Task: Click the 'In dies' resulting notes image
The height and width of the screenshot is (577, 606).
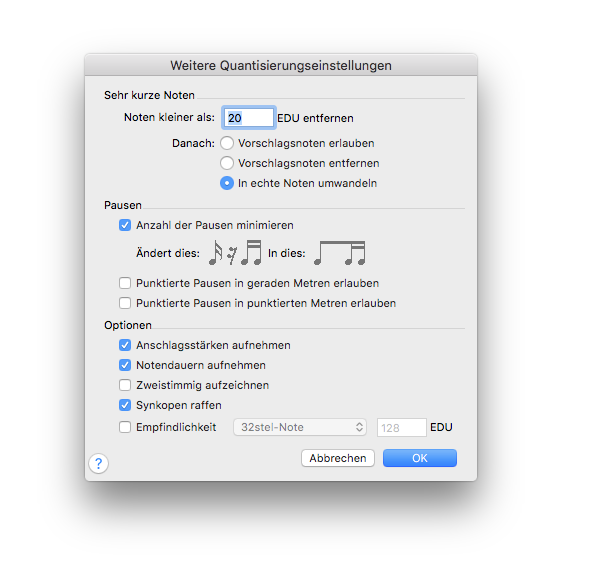Action: 340,253
